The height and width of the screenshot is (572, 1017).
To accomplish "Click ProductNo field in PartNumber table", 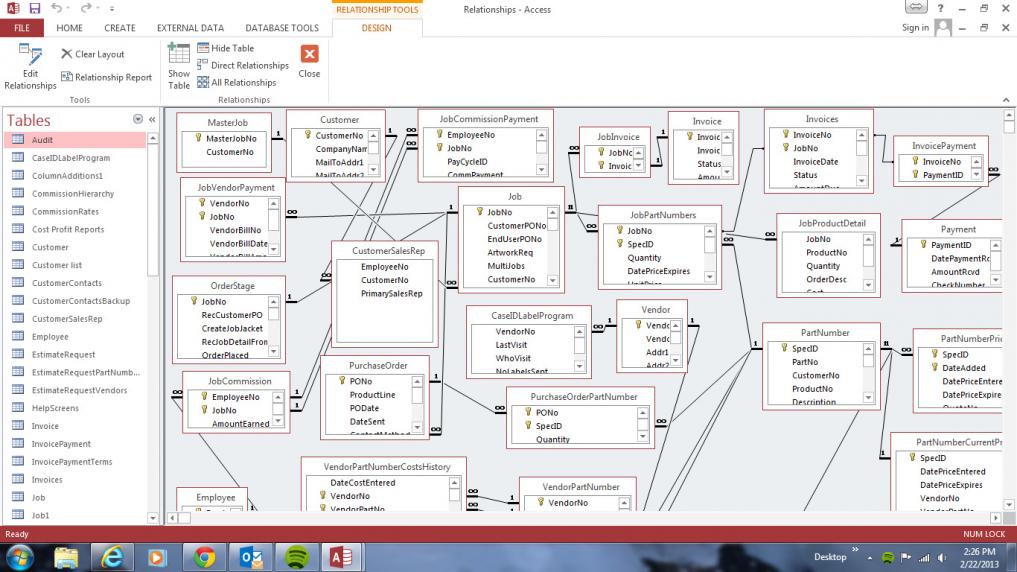I will click(812, 389).
